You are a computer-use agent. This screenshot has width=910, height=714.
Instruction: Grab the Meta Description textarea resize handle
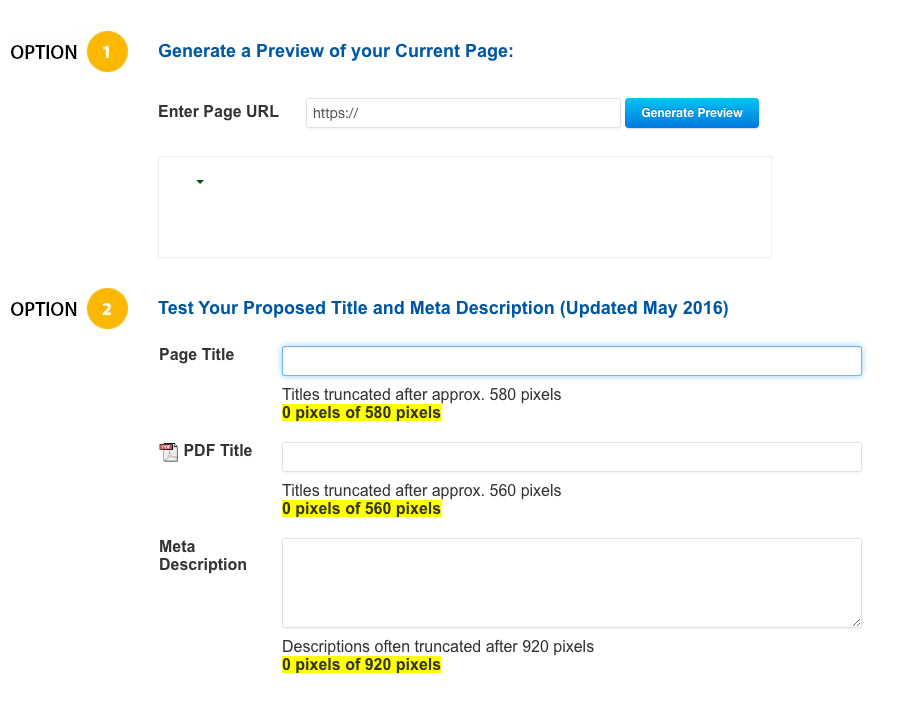(x=856, y=622)
